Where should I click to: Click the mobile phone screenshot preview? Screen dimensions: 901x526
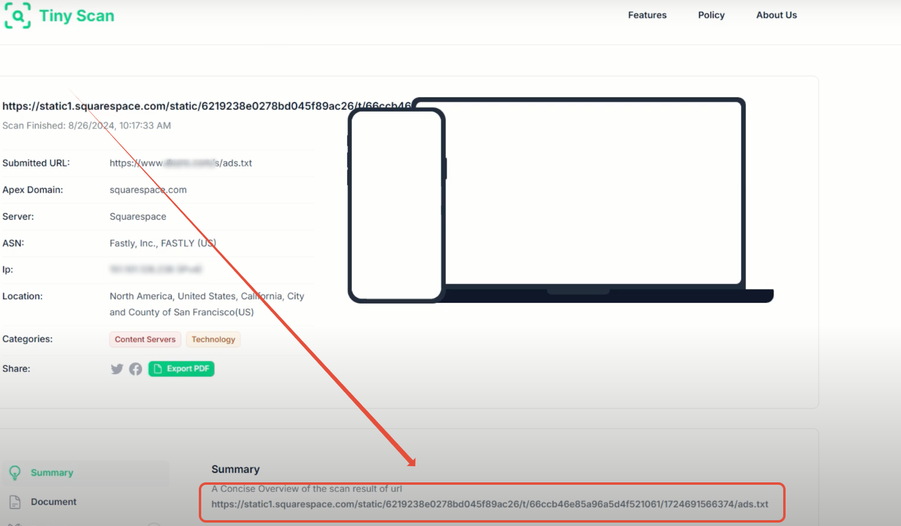click(396, 204)
